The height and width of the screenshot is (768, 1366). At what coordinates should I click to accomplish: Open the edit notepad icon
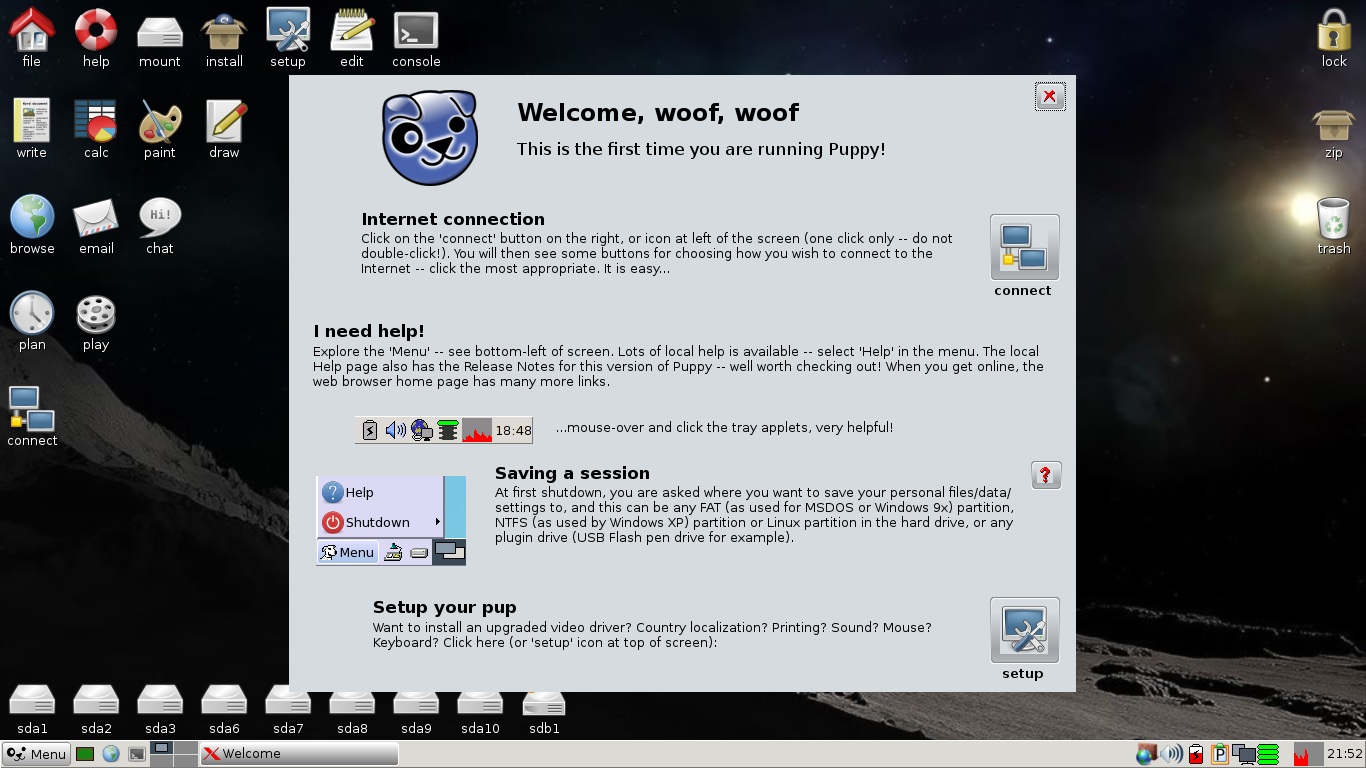(352, 30)
